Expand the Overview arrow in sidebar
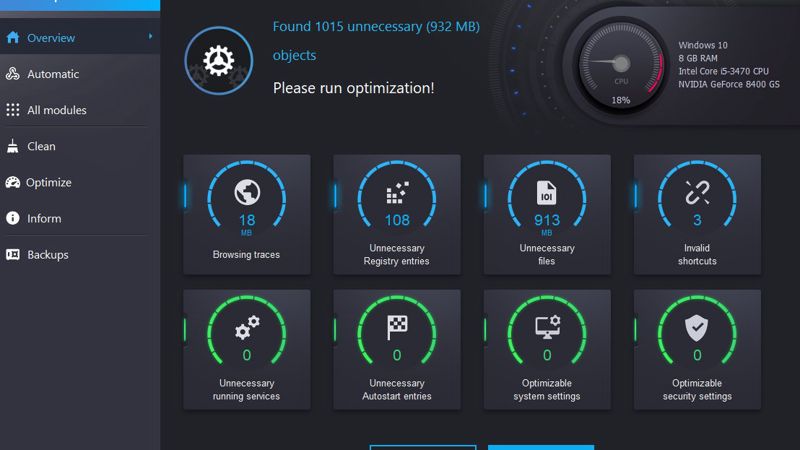Viewport: 800px width, 450px height. coord(151,37)
